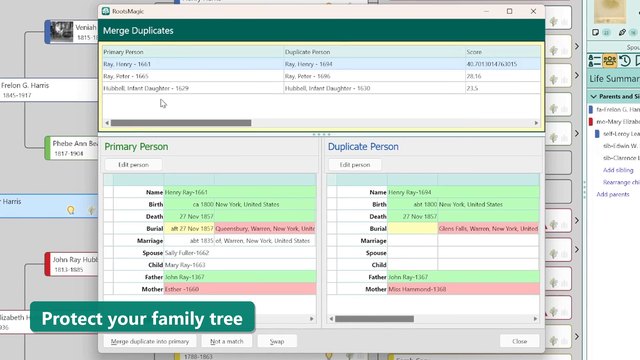Click the Duplicate Person column header
The width and height of the screenshot is (640, 360).
point(374,52)
